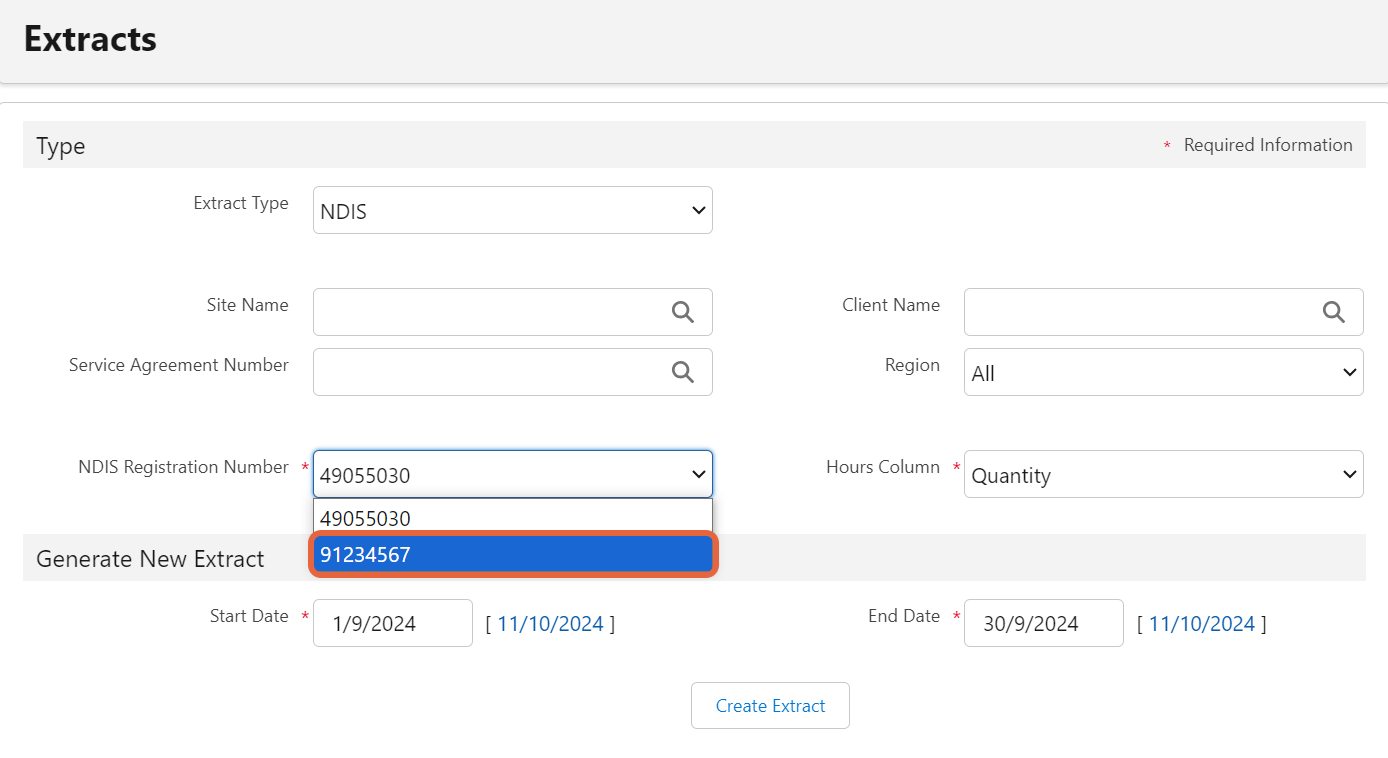Click the Client Name search magnifier icon
Screen dimensions: 1388x758
[1333, 312]
